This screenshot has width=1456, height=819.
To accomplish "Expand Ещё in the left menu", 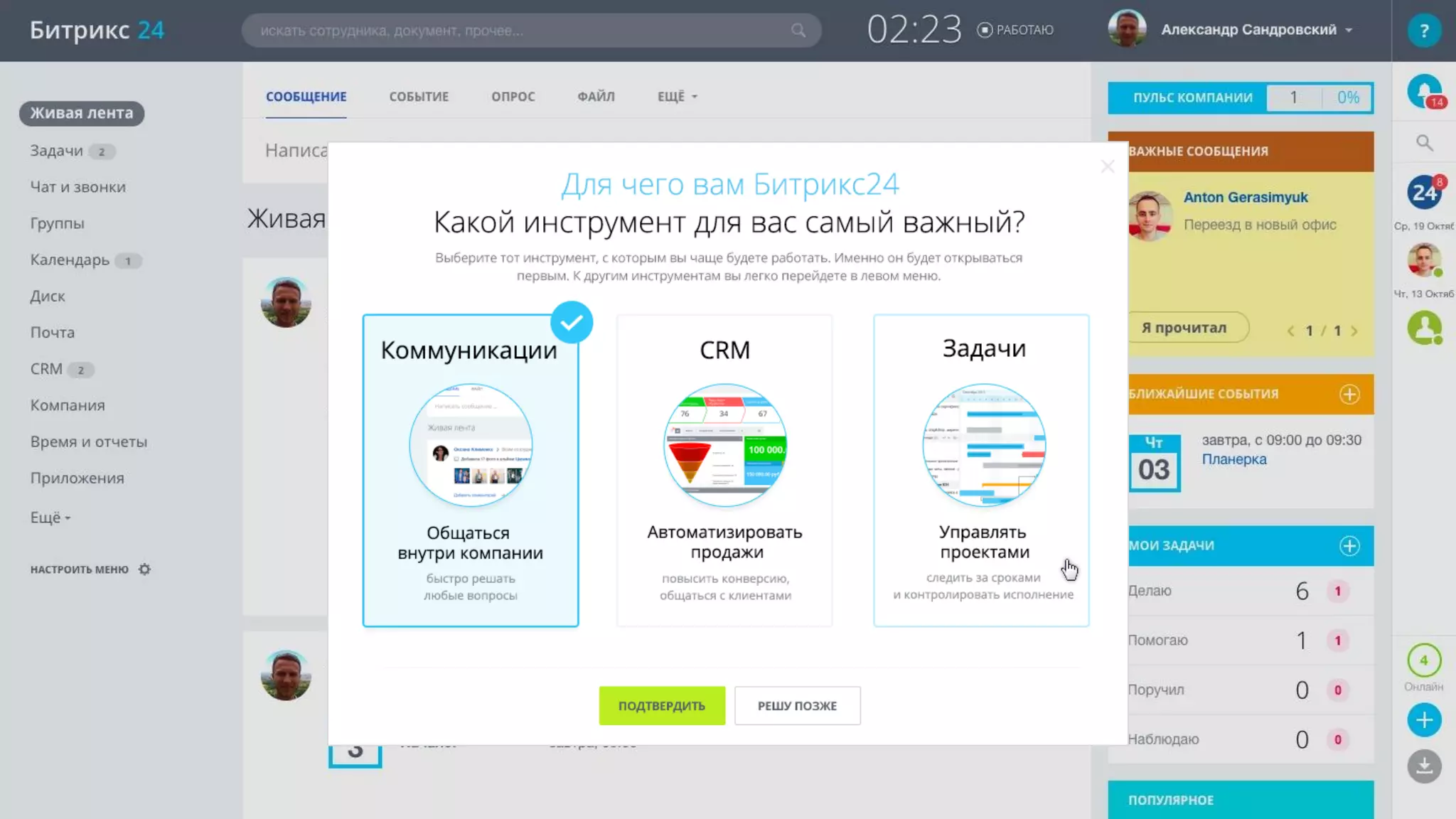I will tap(50, 518).
